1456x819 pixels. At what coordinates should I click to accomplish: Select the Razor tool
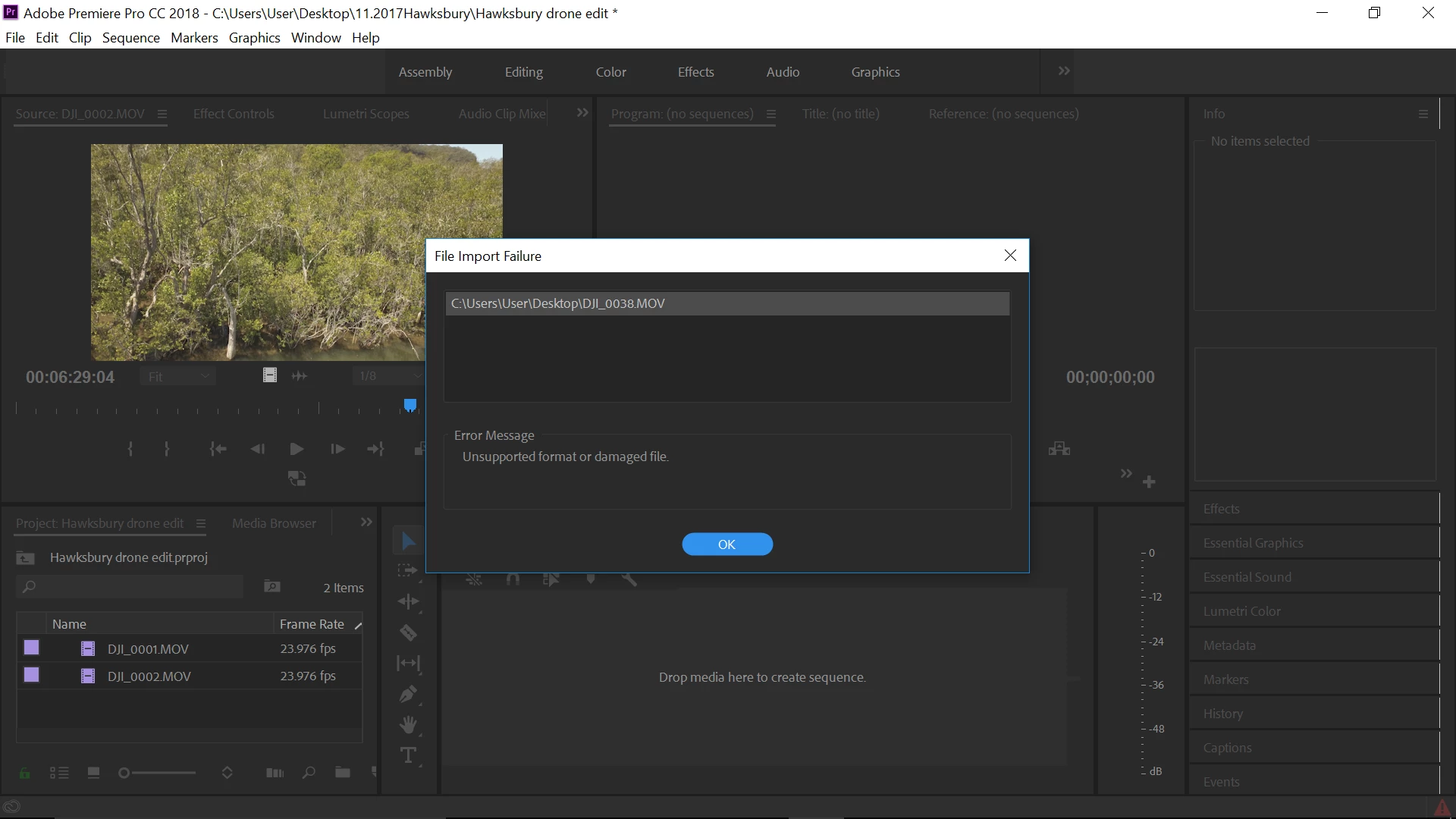(408, 632)
